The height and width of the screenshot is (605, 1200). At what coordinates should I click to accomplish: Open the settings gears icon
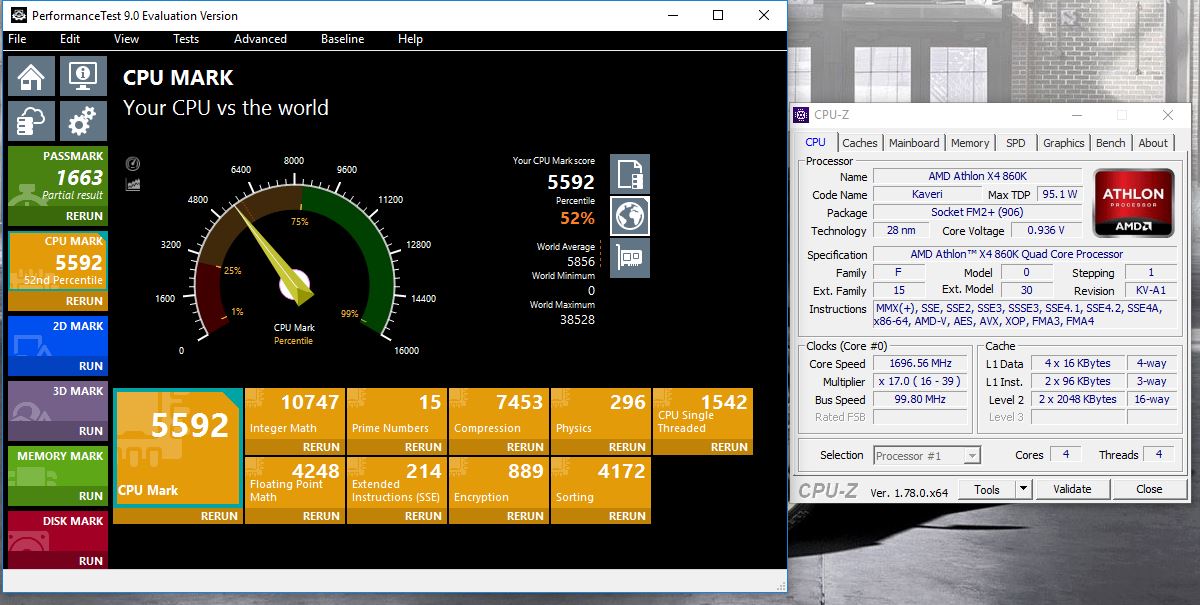[x=82, y=121]
